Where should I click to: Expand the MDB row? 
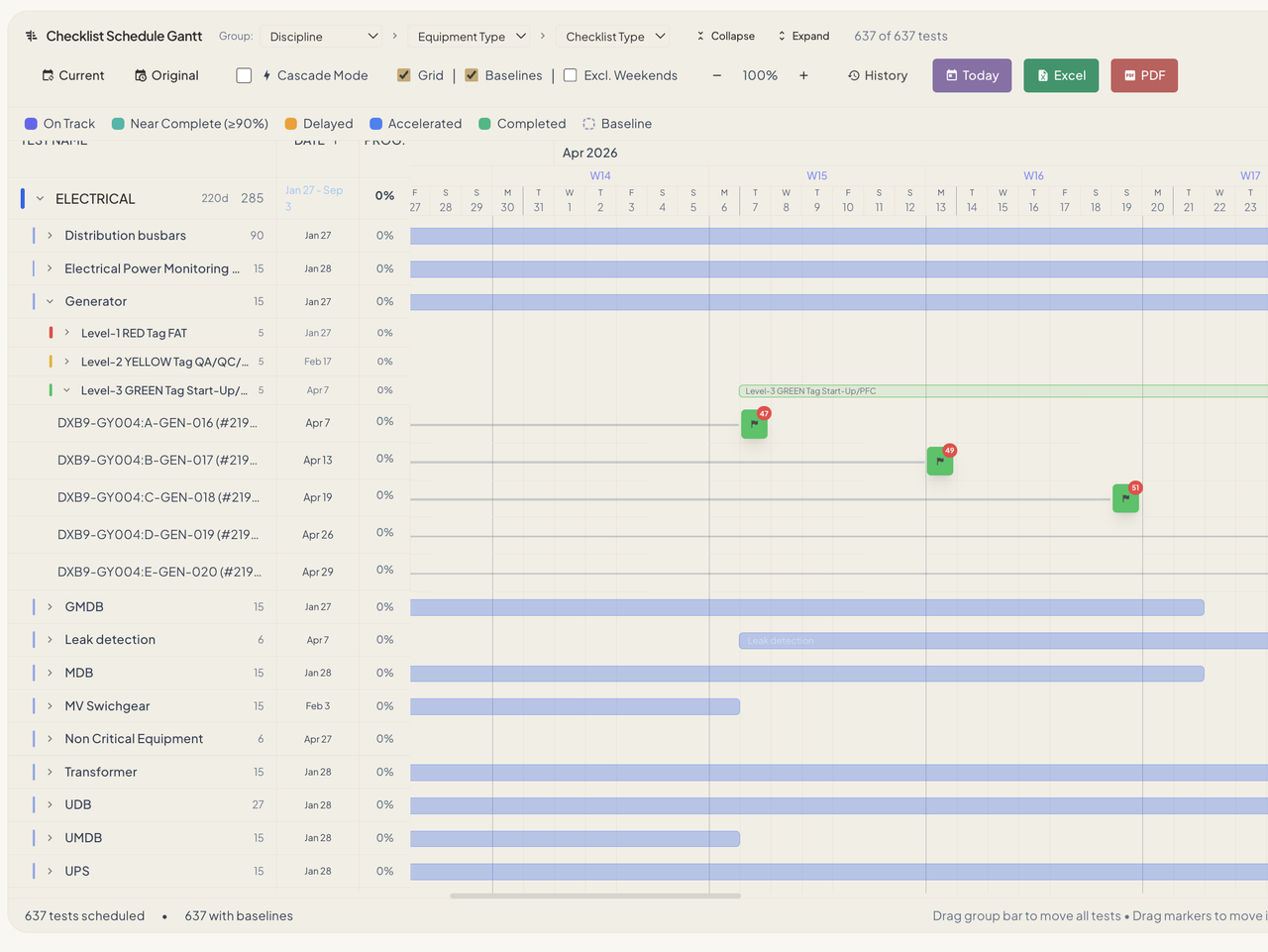click(50, 673)
